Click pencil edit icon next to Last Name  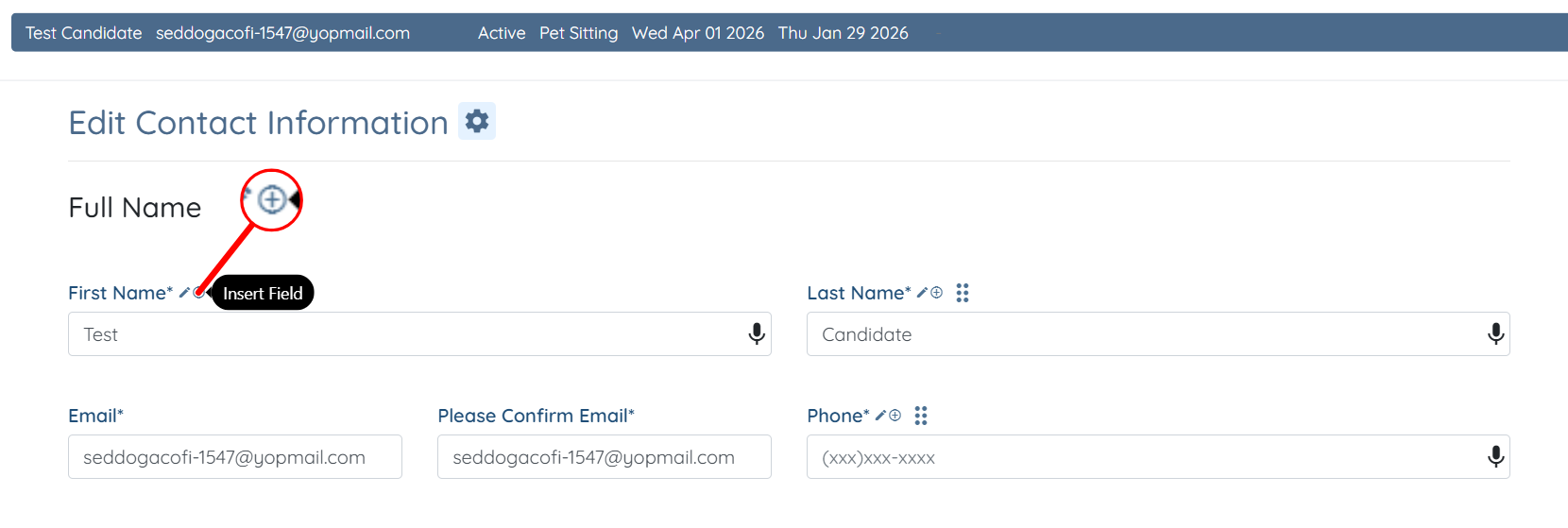923,293
